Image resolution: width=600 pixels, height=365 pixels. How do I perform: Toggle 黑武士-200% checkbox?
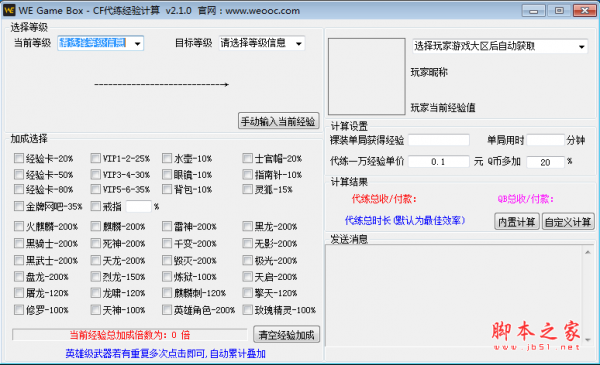click(x=19, y=260)
